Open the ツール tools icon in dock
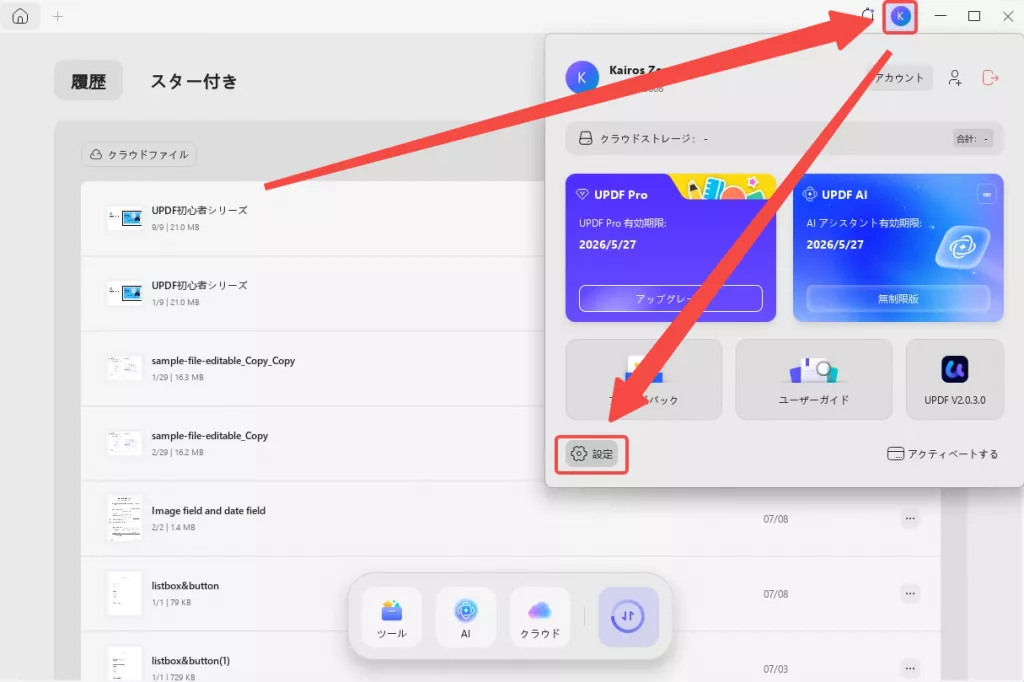Viewport: 1024px width, 682px height. tap(392, 618)
